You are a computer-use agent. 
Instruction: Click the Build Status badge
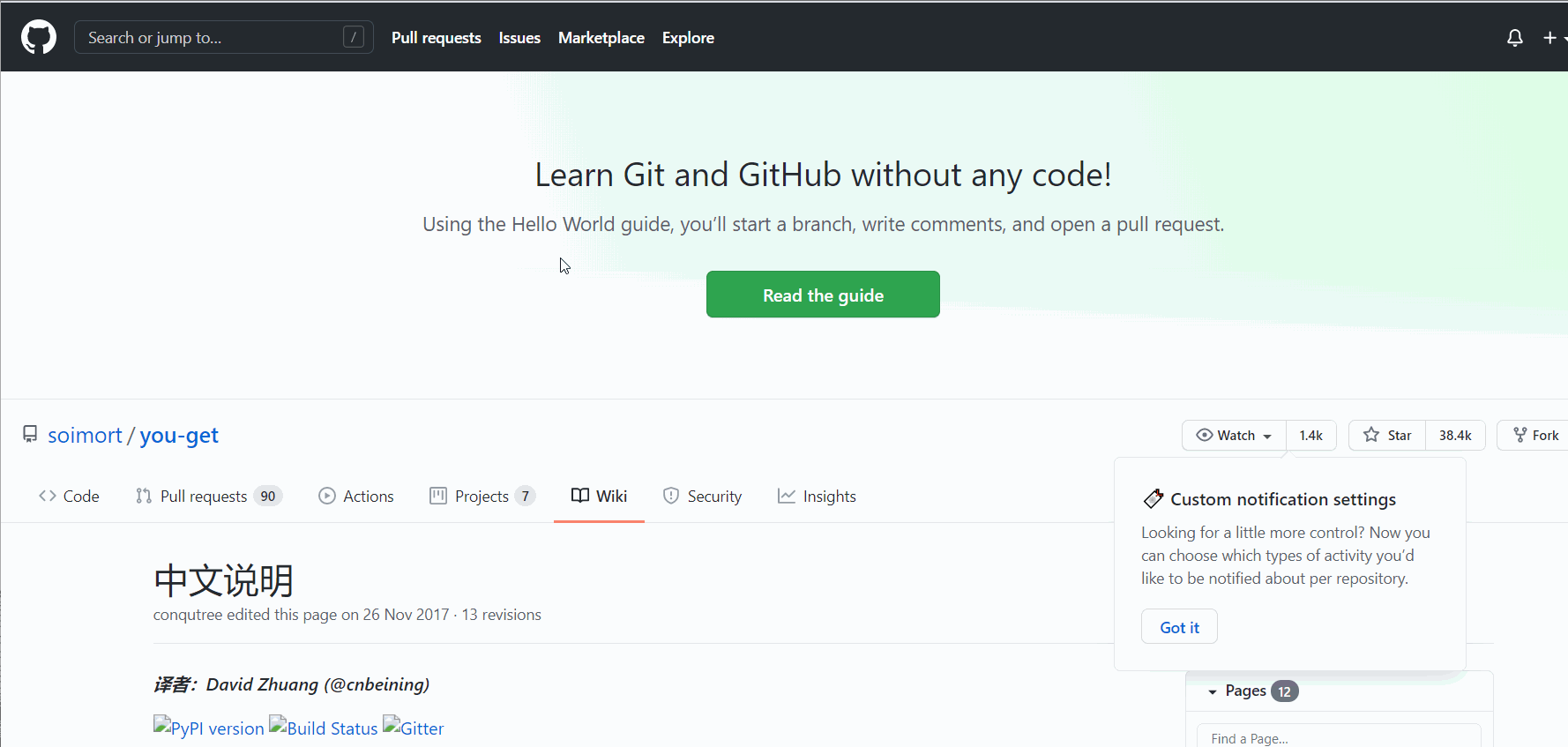(324, 728)
